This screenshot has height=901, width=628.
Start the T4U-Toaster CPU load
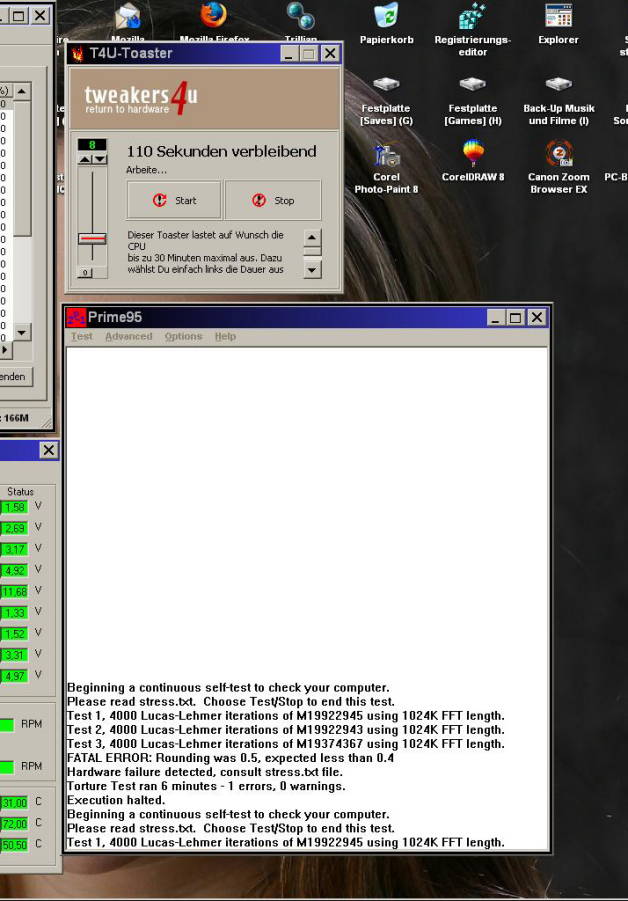(174, 200)
